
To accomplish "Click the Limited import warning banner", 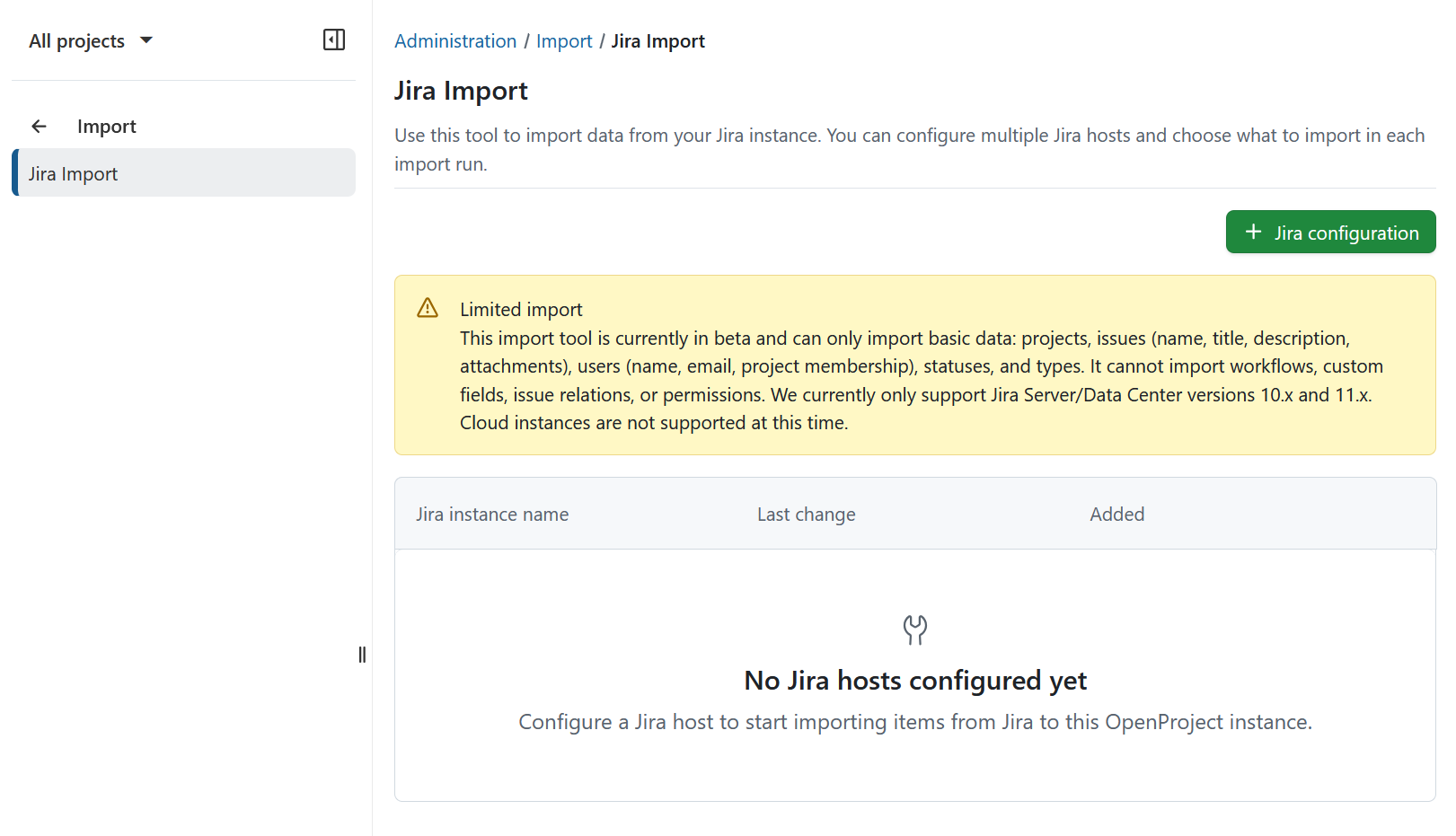I will click(x=914, y=365).
